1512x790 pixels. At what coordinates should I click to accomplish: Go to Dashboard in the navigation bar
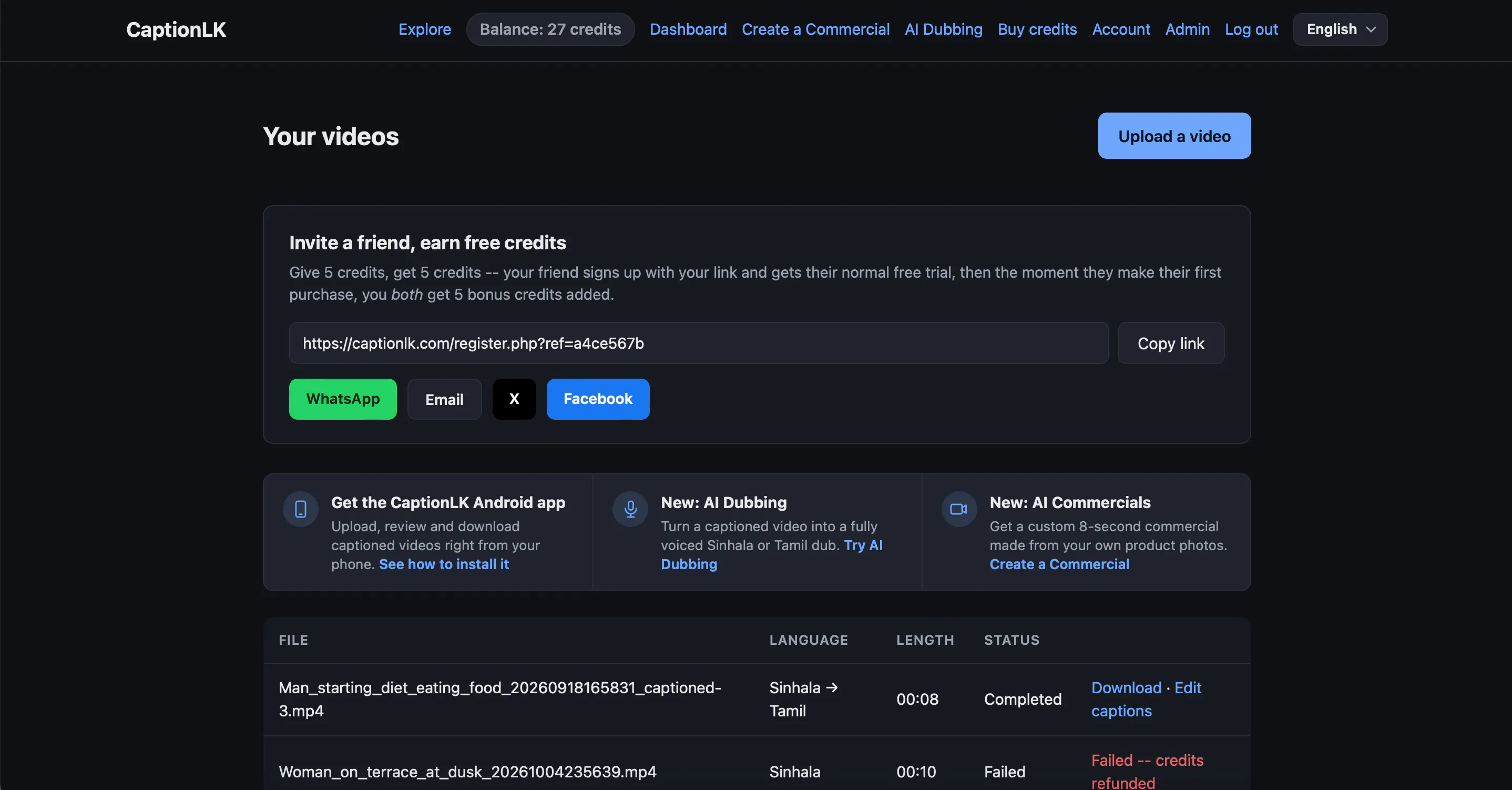tap(688, 29)
